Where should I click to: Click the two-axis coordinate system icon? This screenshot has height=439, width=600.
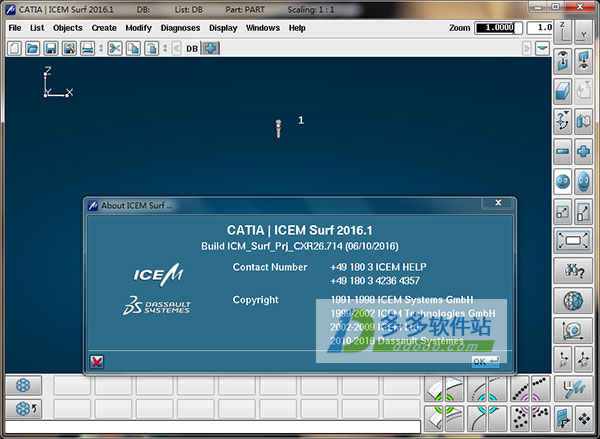coord(563,359)
